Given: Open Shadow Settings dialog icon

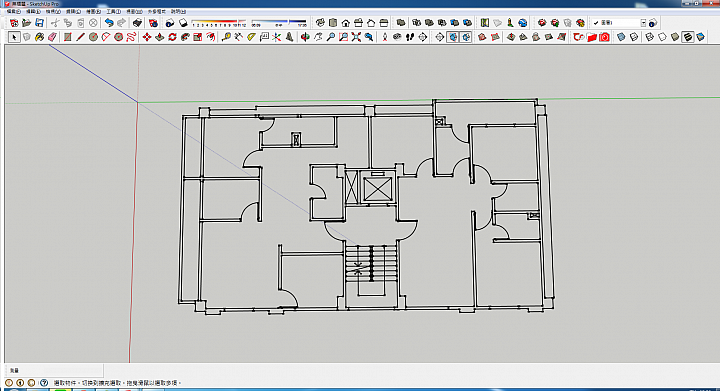Looking at the screenshot, I should point(170,22).
